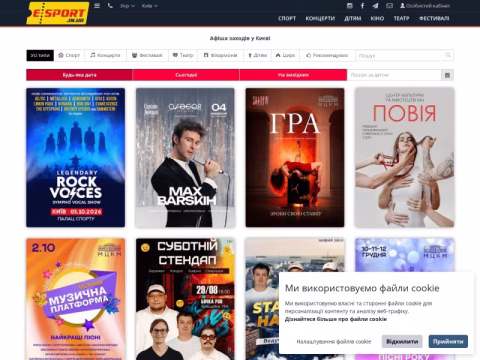
Task: Click the Відхилити cookie button
Action: (x=402, y=342)
